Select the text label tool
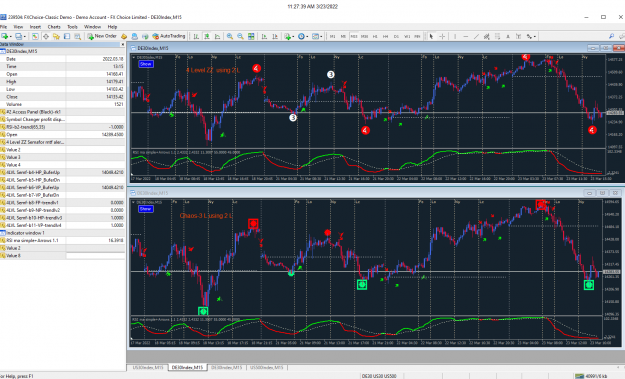Screen dimensions: 625x379 click(519, 36)
